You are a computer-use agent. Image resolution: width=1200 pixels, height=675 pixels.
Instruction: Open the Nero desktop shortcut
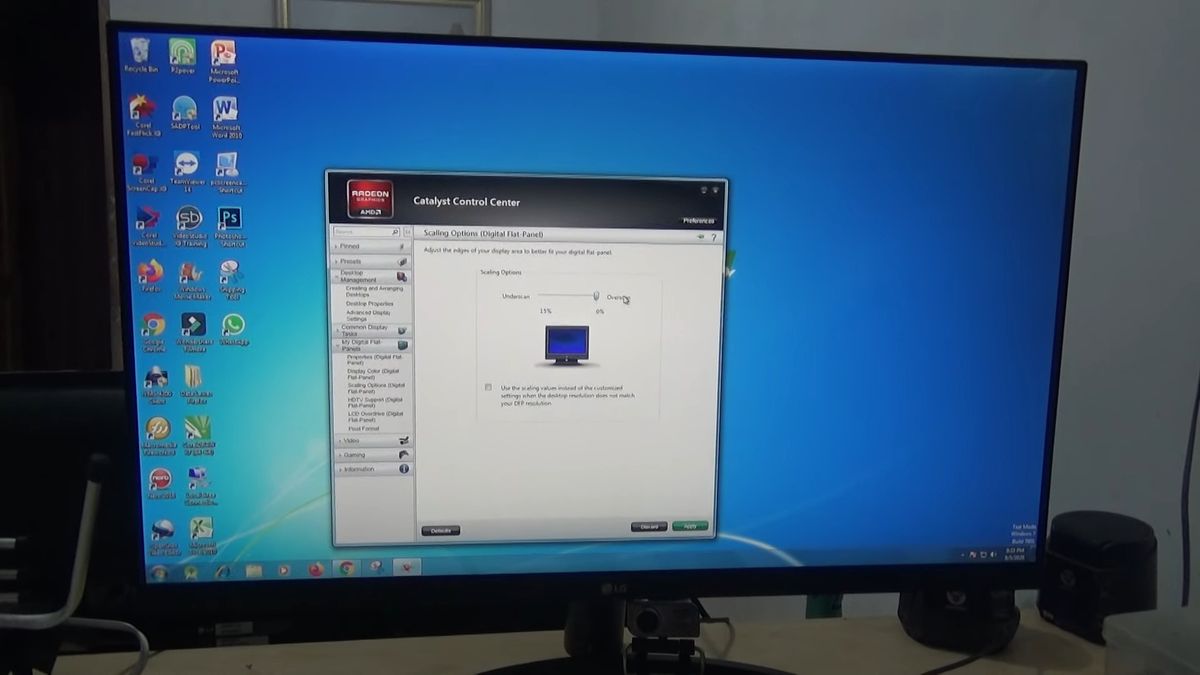click(160, 483)
